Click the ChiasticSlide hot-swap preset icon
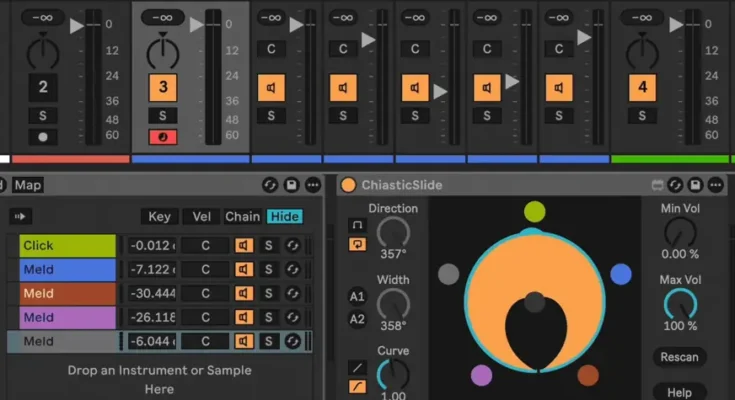This screenshot has height=400, width=735. coord(675,185)
